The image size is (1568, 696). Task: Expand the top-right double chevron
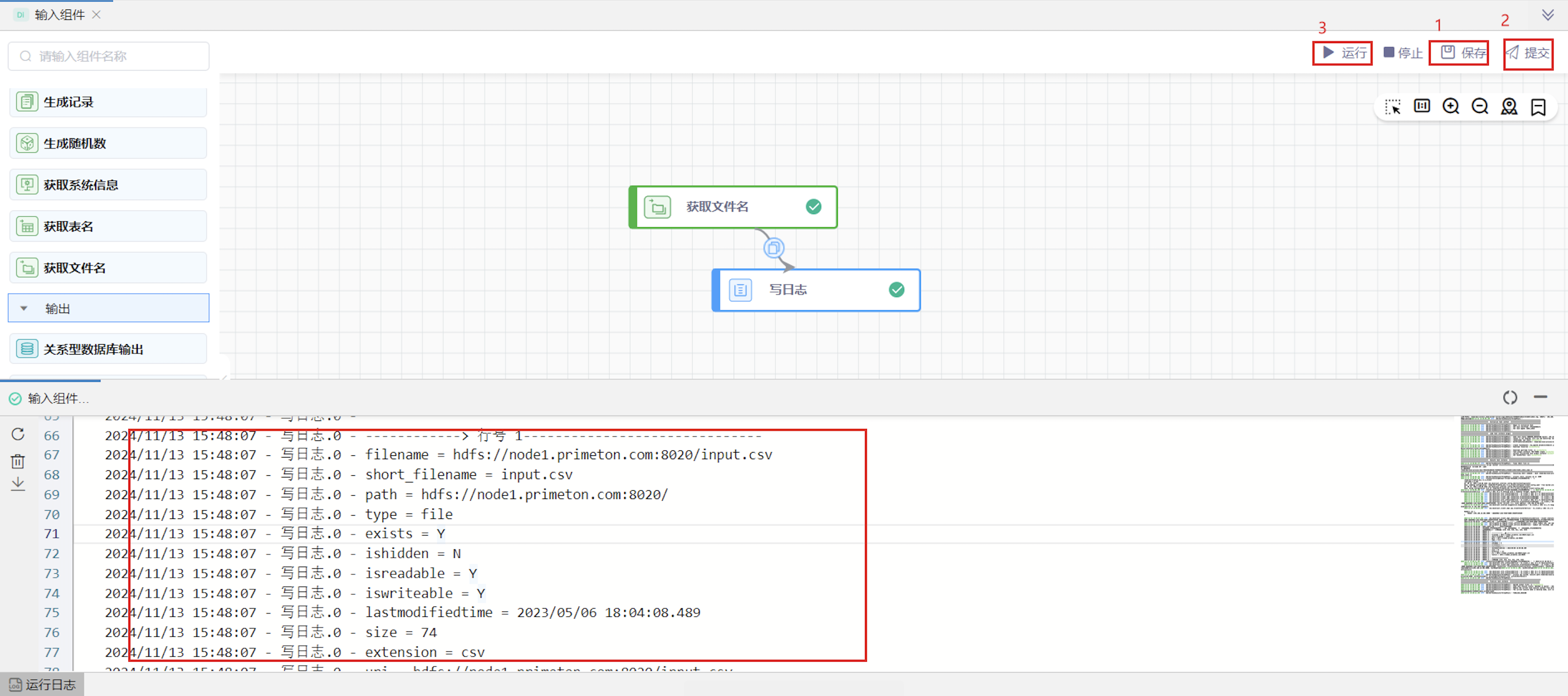(x=1548, y=14)
